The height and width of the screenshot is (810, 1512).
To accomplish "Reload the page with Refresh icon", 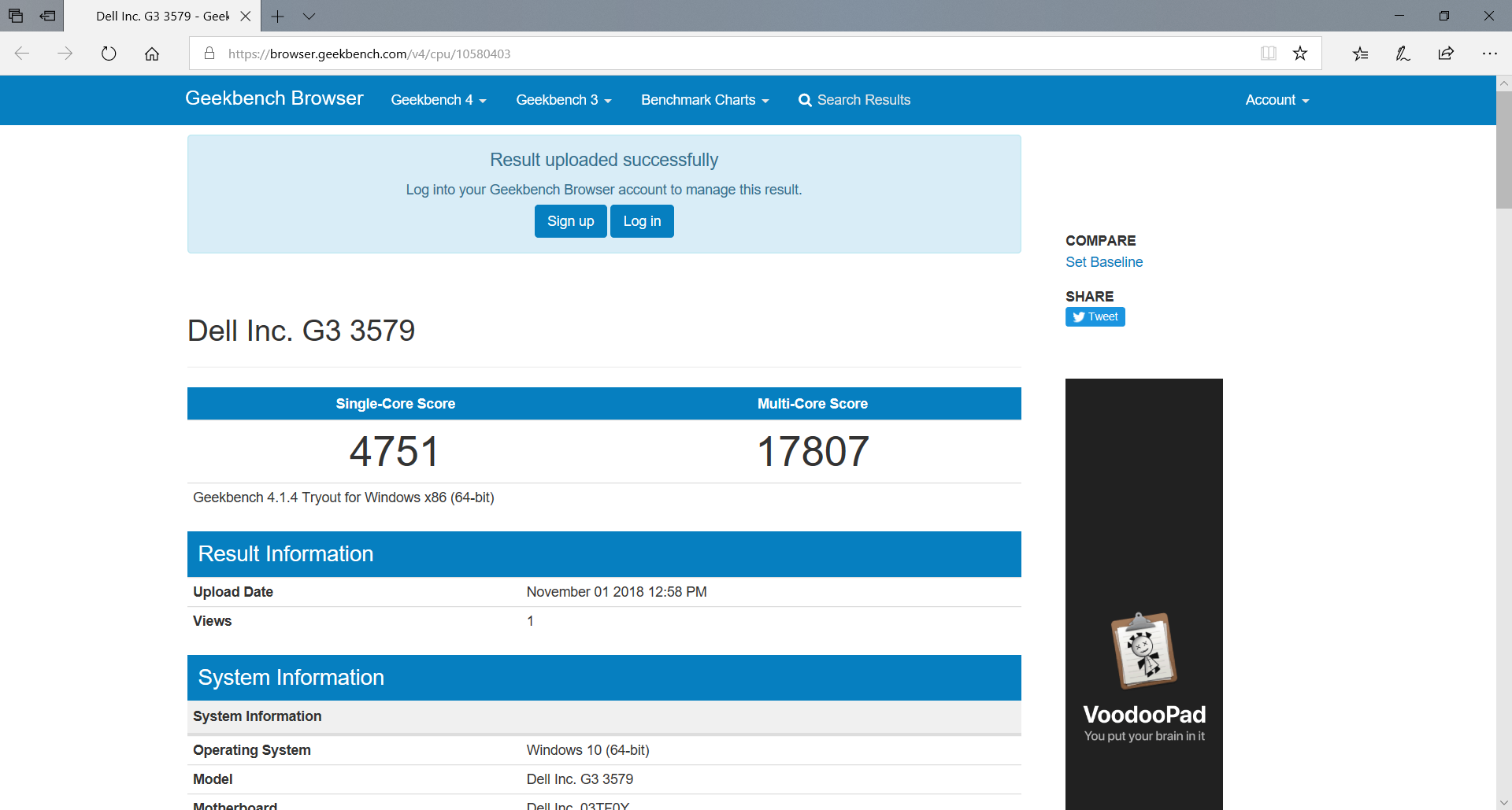I will tap(109, 54).
